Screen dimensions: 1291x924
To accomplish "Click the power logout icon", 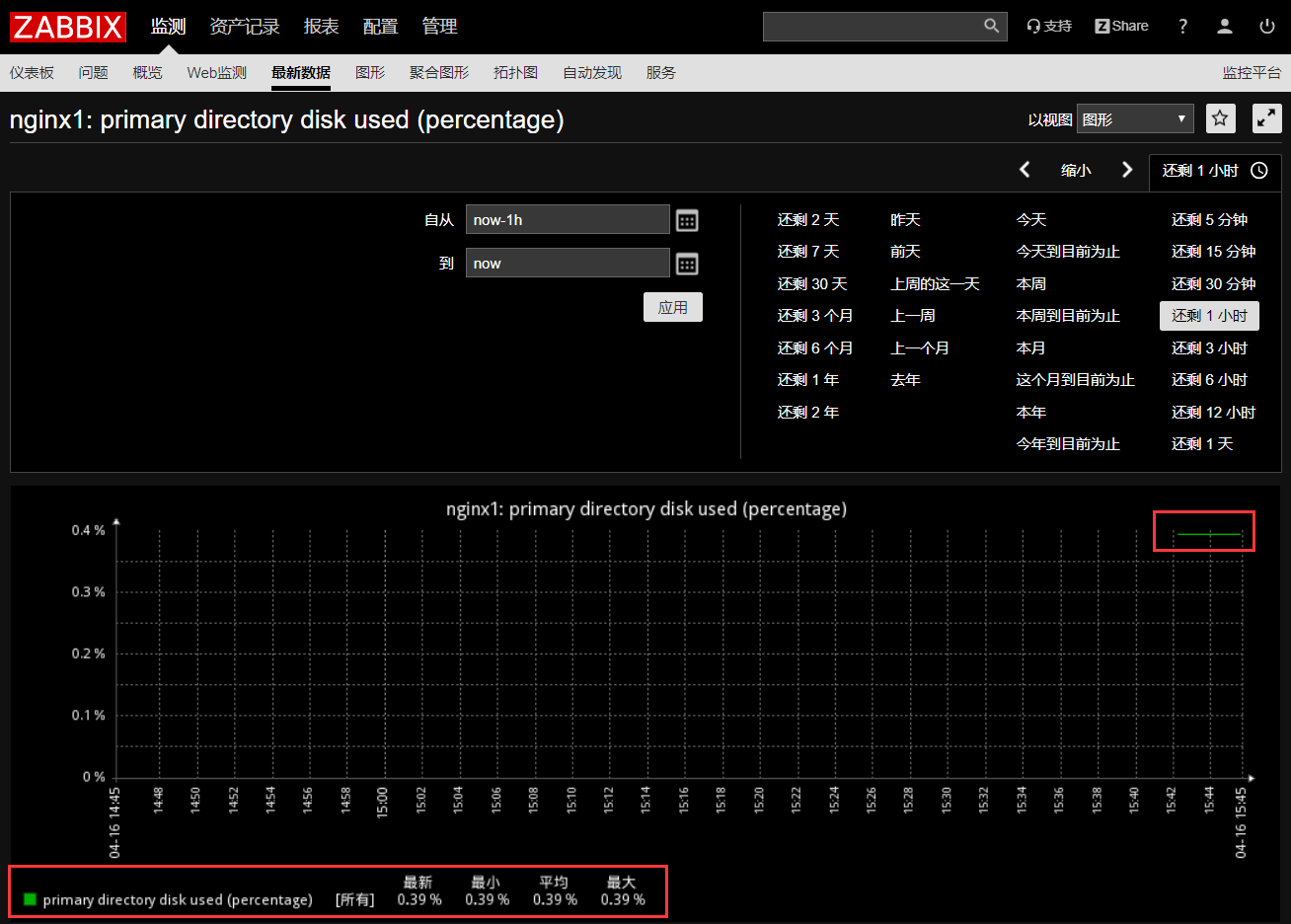I will click(1267, 27).
